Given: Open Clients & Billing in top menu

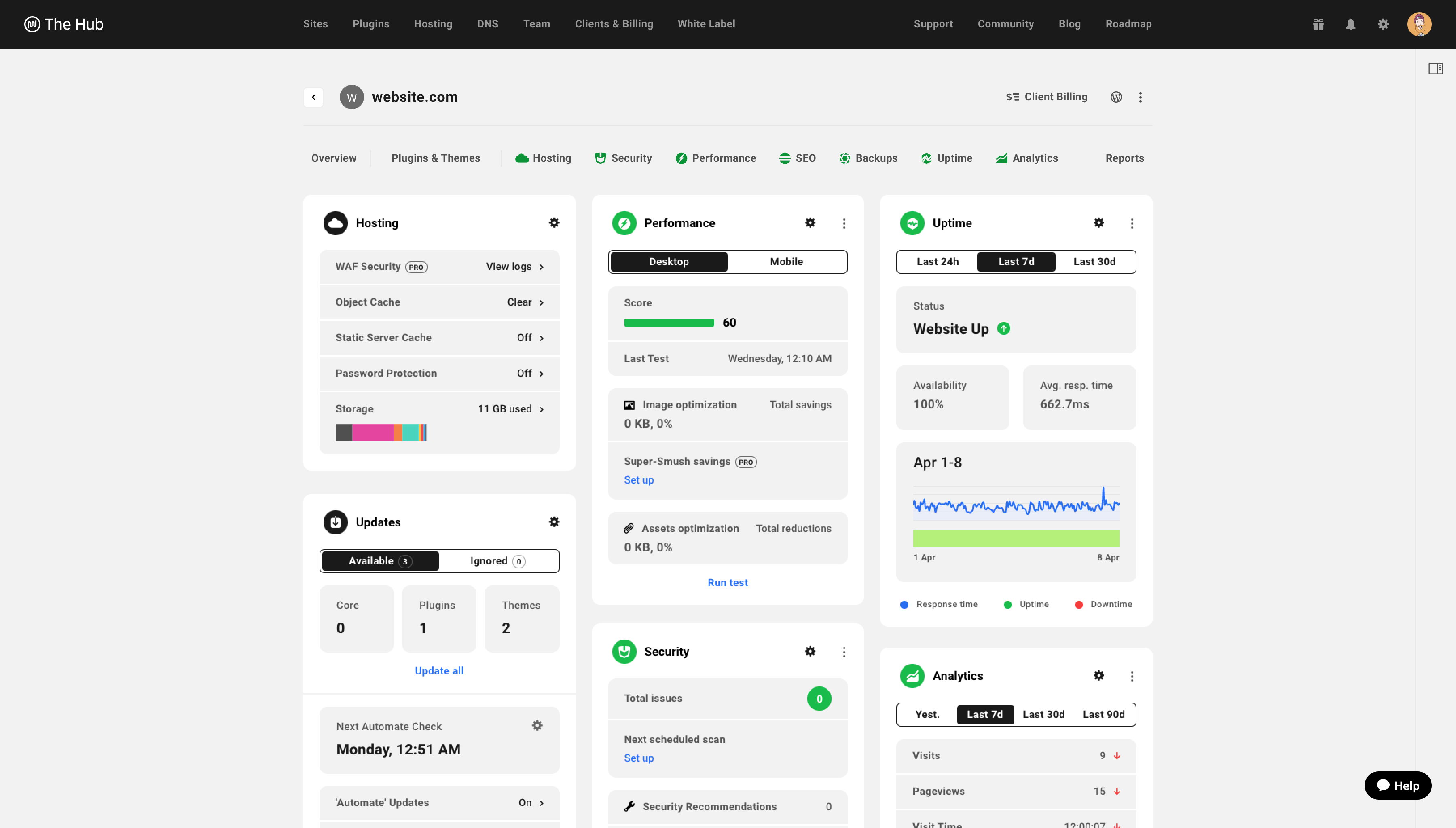Looking at the screenshot, I should tap(614, 24).
